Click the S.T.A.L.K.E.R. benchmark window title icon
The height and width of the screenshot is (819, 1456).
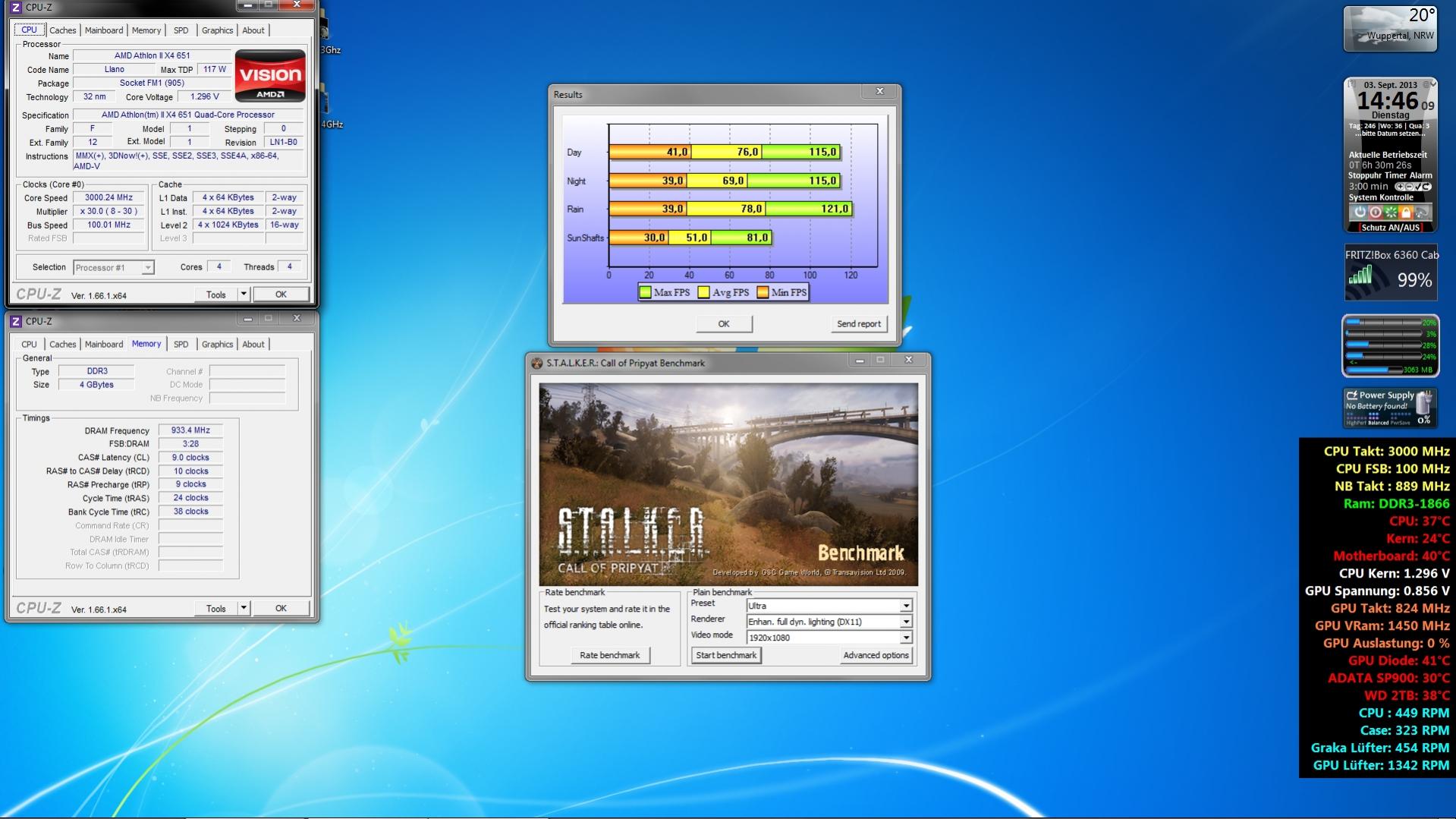tap(537, 363)
